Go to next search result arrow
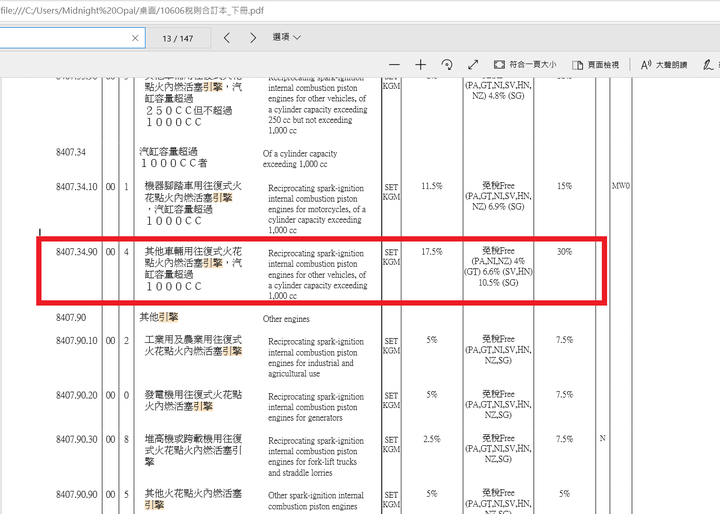Image resolution: width=720 pixels, height=514 pixels. 253,38
